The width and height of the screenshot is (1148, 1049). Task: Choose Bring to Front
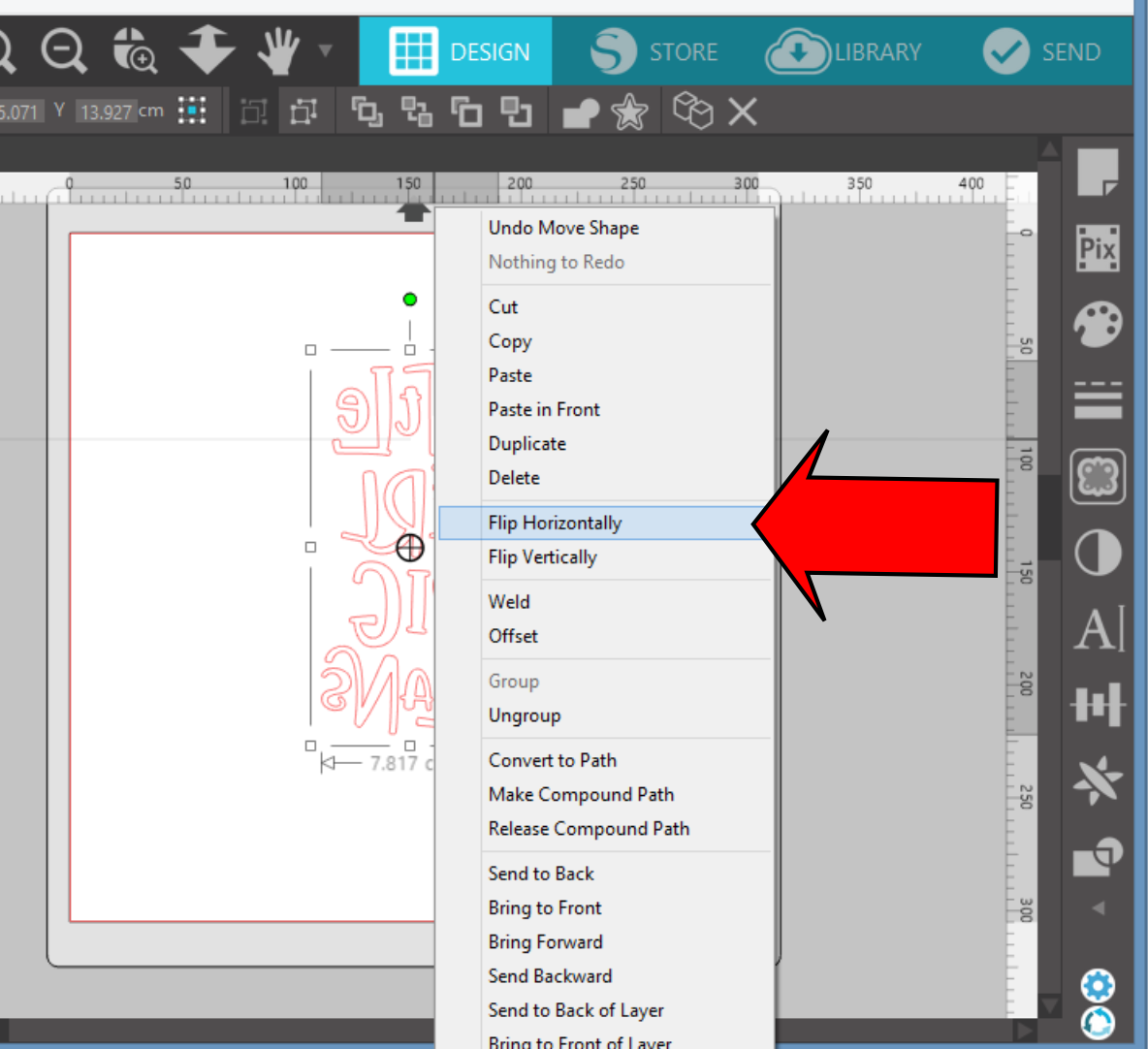pyautogui.click(x=545, y=907)
